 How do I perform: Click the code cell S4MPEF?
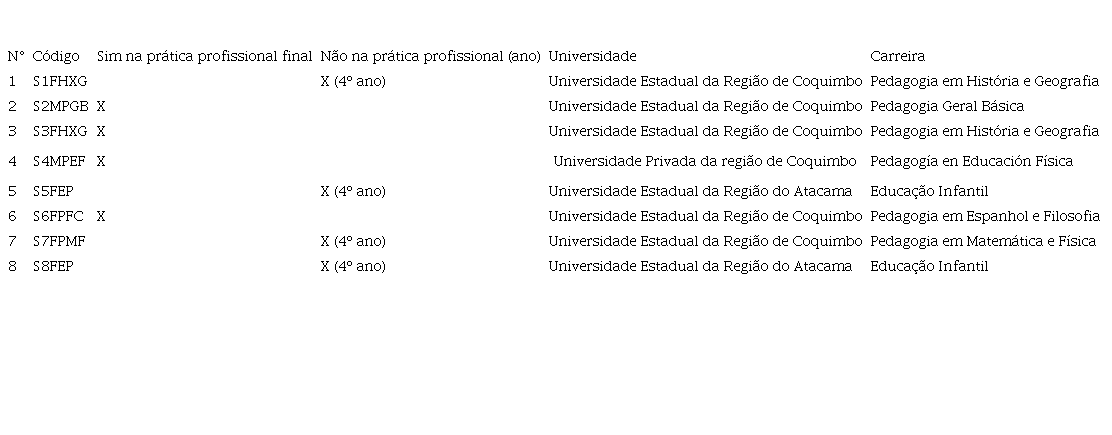(x=59, y=161)
